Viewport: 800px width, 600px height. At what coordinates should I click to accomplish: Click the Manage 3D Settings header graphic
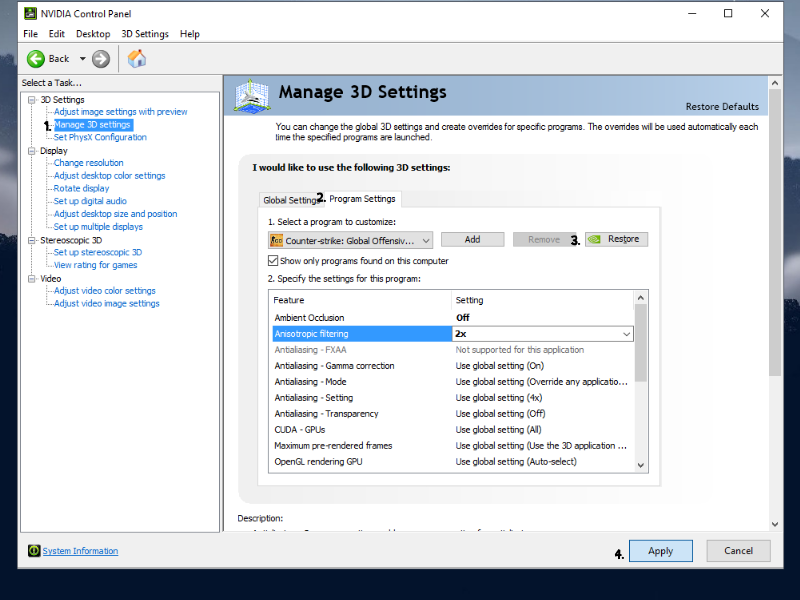252,95
